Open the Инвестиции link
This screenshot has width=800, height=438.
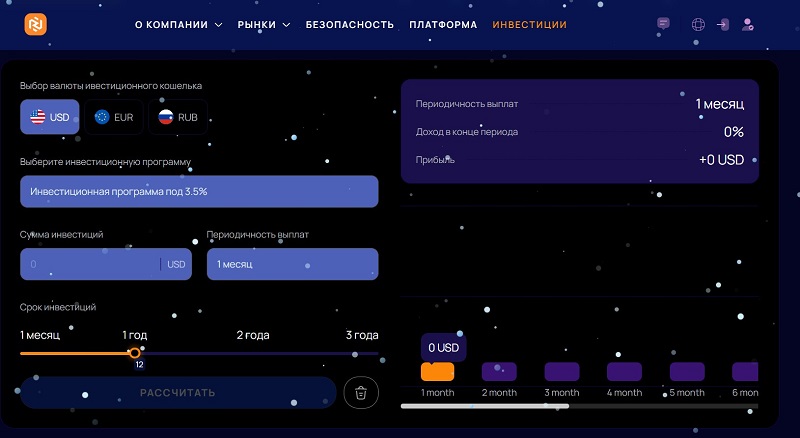pos(529,24)
